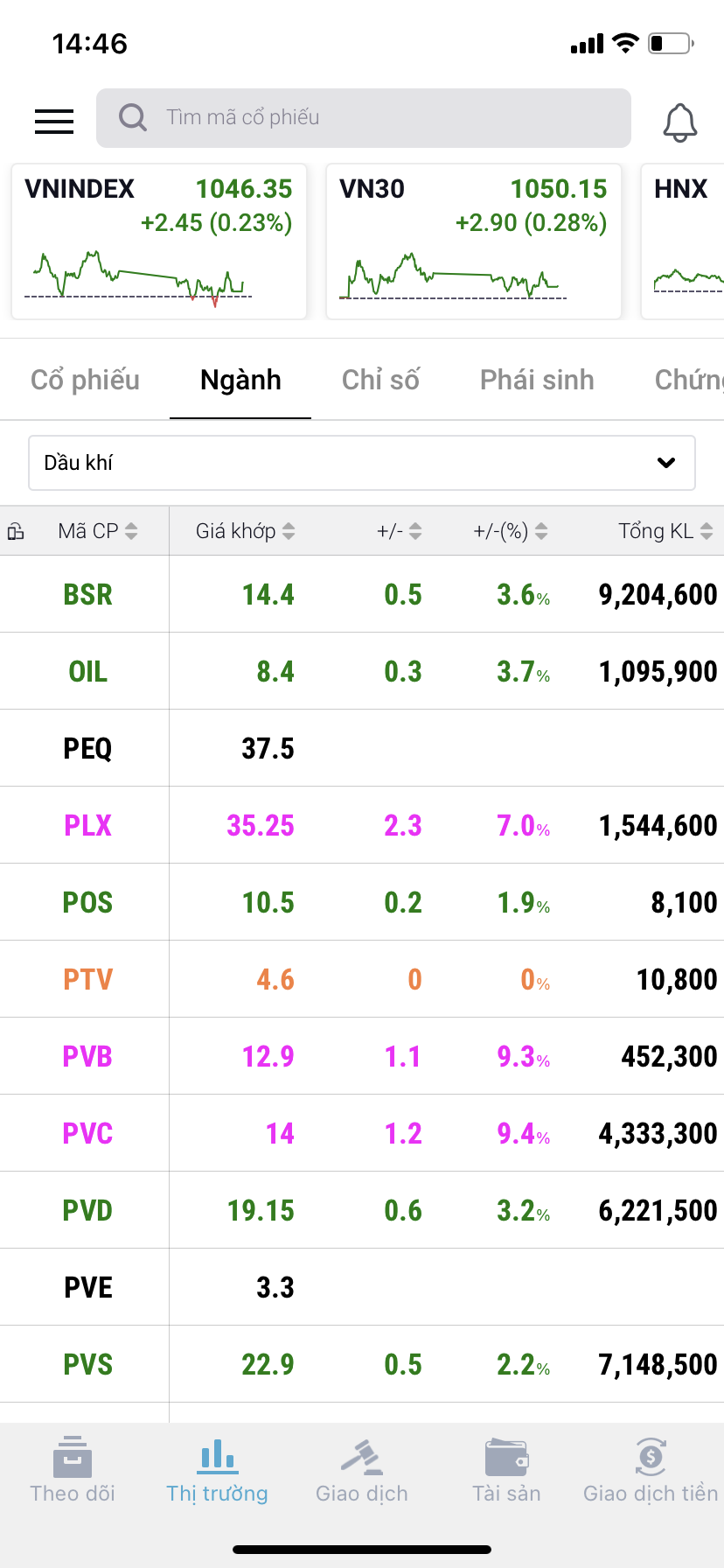The height and width of the screenshot is (1568, 724).
Task: Sort by +/- change column
Action: [x=400, y=531]
